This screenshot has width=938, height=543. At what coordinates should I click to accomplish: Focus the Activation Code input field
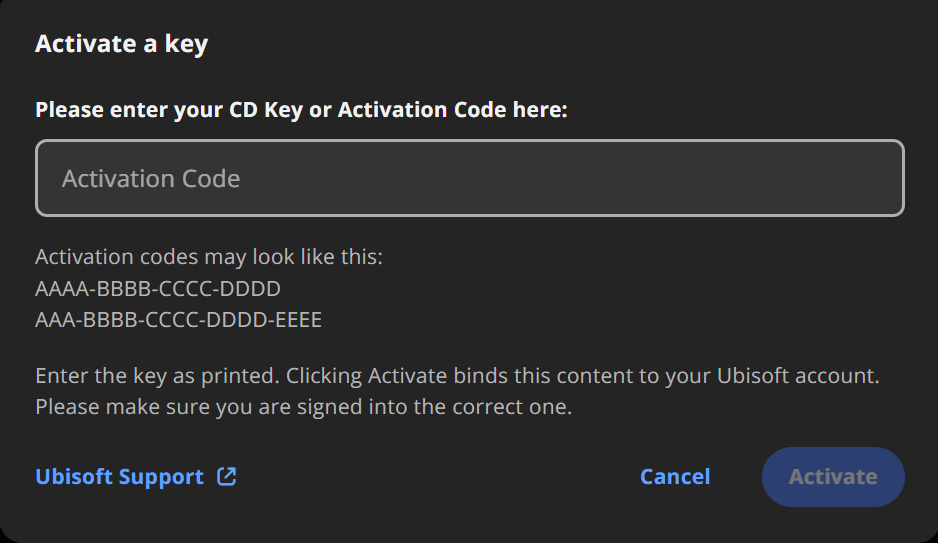pos(470,178)
